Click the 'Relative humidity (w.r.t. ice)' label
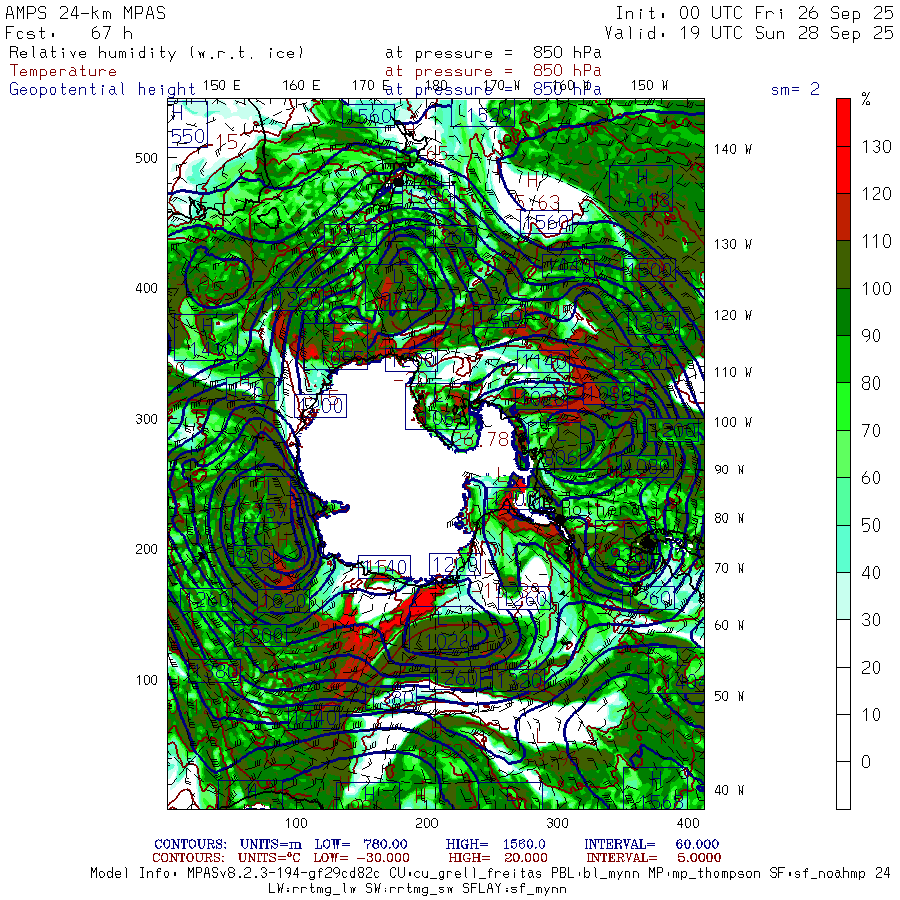Screen dimensions: 900x900 tap(156, 53)
